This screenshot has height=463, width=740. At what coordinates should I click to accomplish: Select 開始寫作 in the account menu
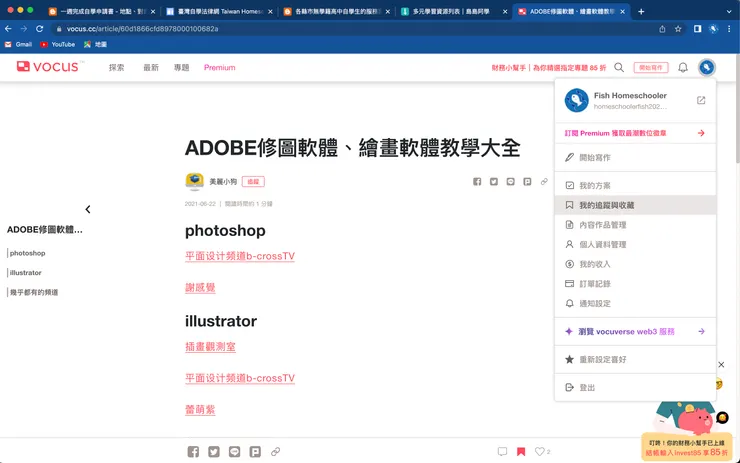click(635, 158)
